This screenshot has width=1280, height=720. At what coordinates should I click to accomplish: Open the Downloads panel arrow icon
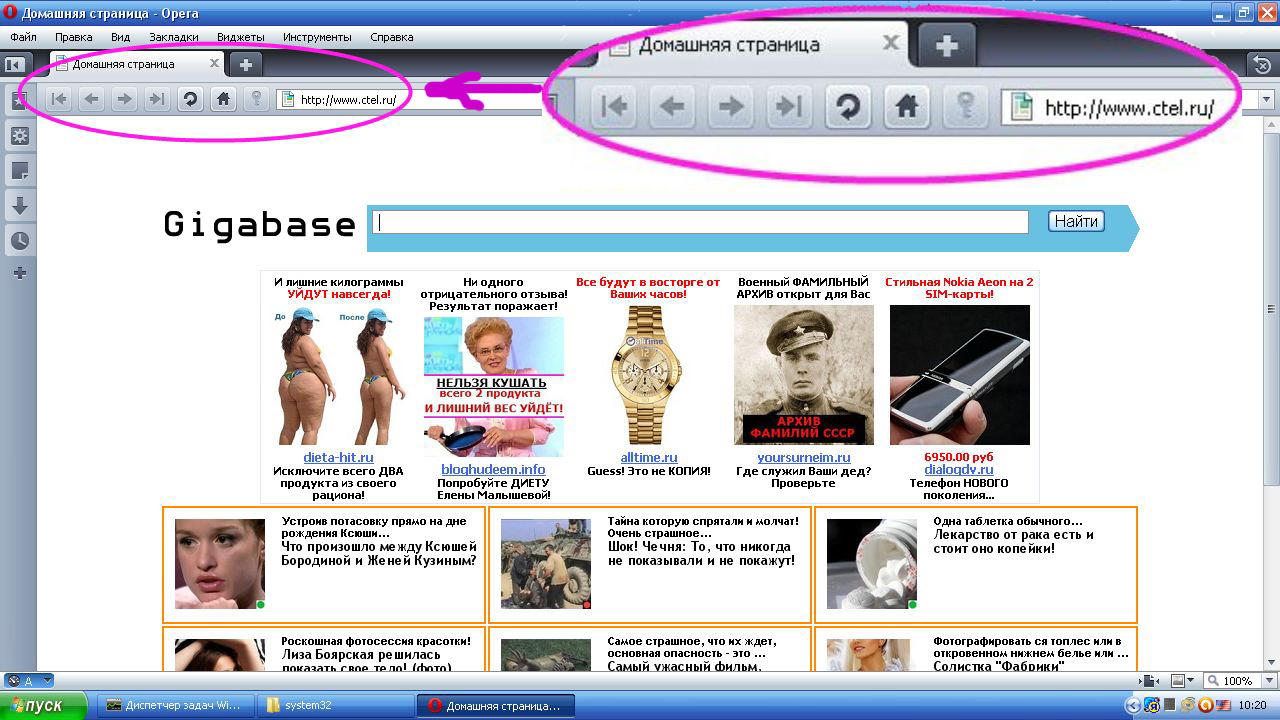click(x=19, y=206)
